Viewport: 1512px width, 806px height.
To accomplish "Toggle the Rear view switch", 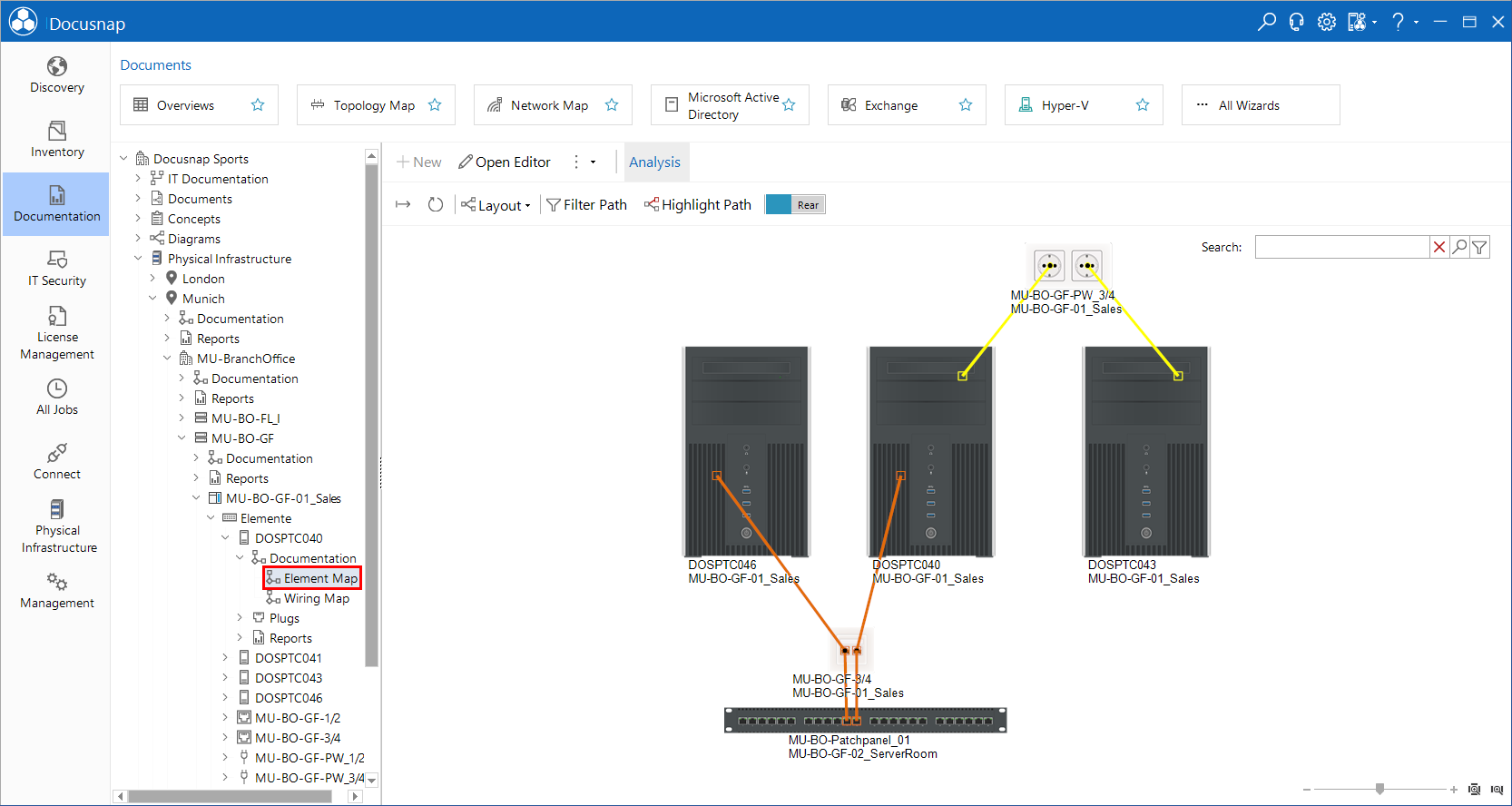I will [795, 205].
